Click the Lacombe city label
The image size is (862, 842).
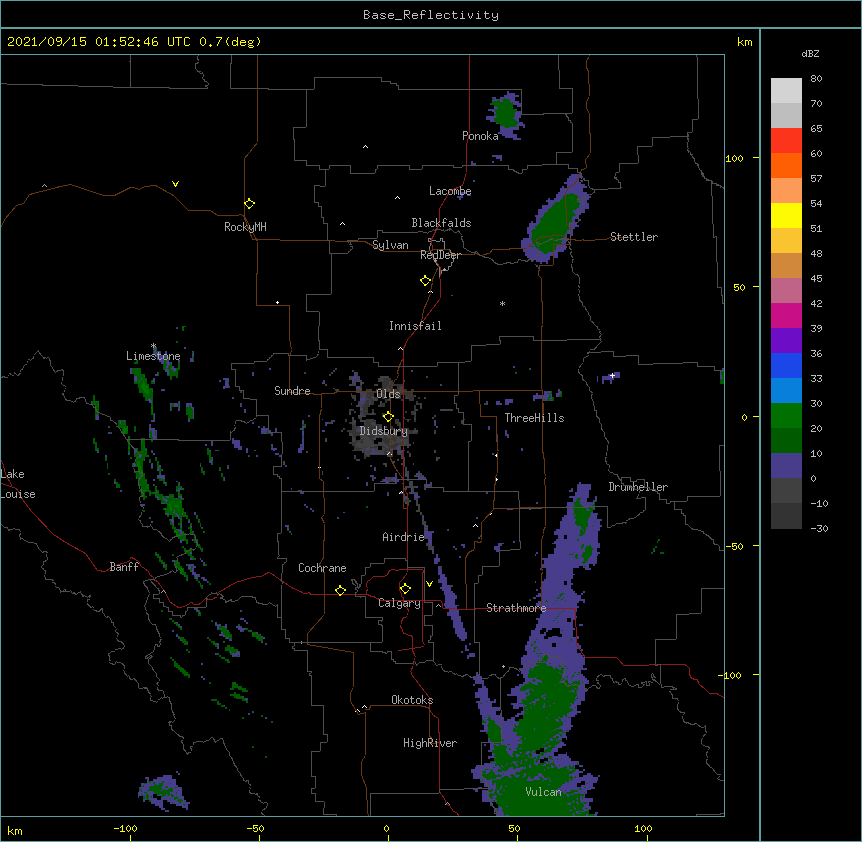pos(450,191)
